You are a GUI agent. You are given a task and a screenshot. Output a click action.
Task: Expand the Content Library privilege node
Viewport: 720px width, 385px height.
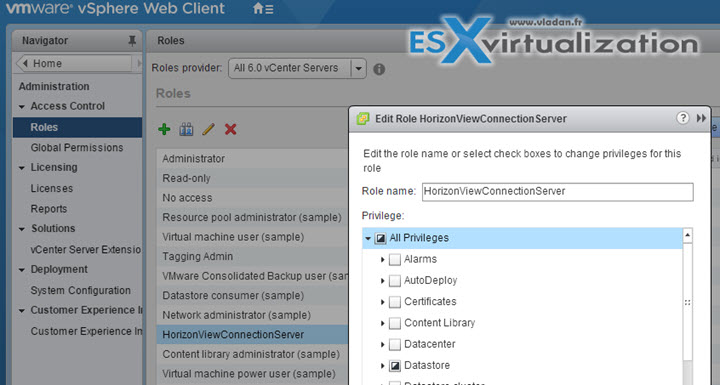382,323
